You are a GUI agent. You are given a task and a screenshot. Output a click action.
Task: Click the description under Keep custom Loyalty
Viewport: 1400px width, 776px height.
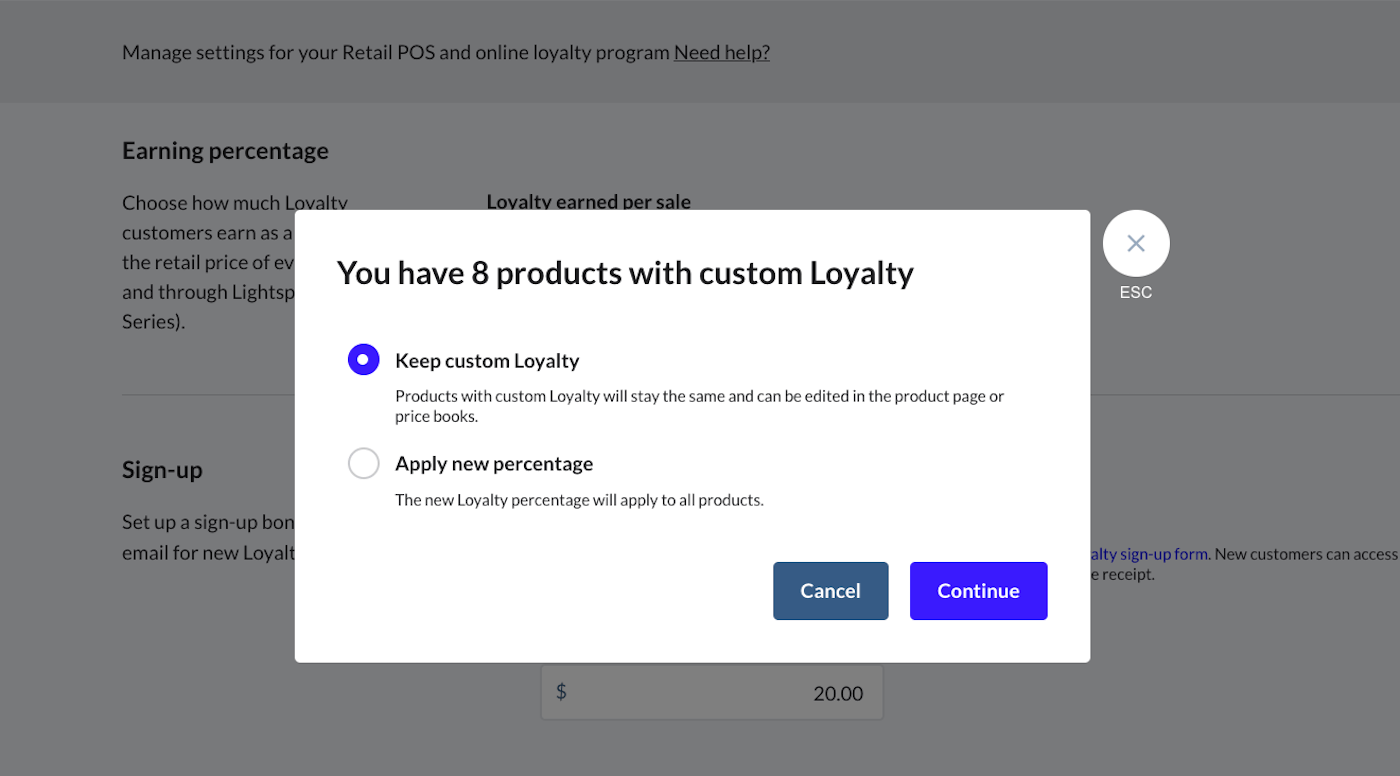tap(699, 406)
